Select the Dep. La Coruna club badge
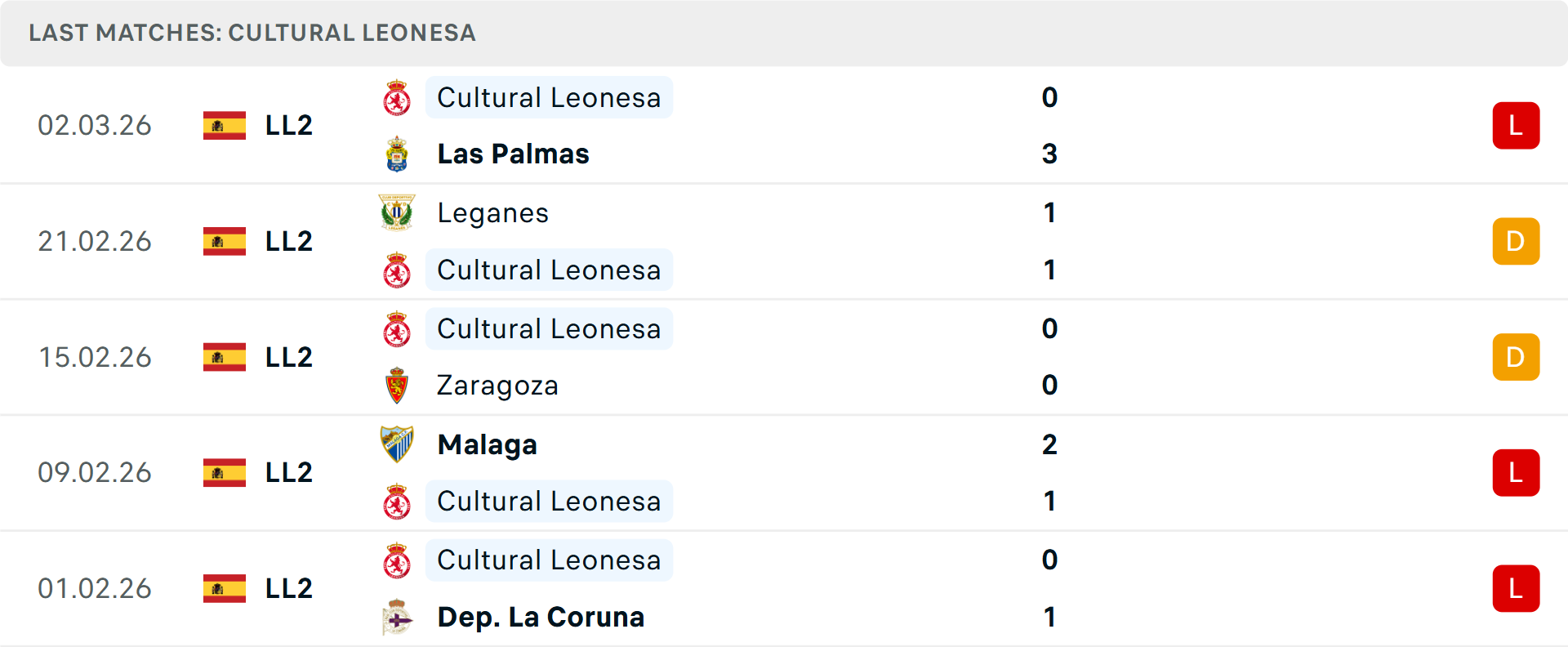The image size is (1568, 647). 398,618
